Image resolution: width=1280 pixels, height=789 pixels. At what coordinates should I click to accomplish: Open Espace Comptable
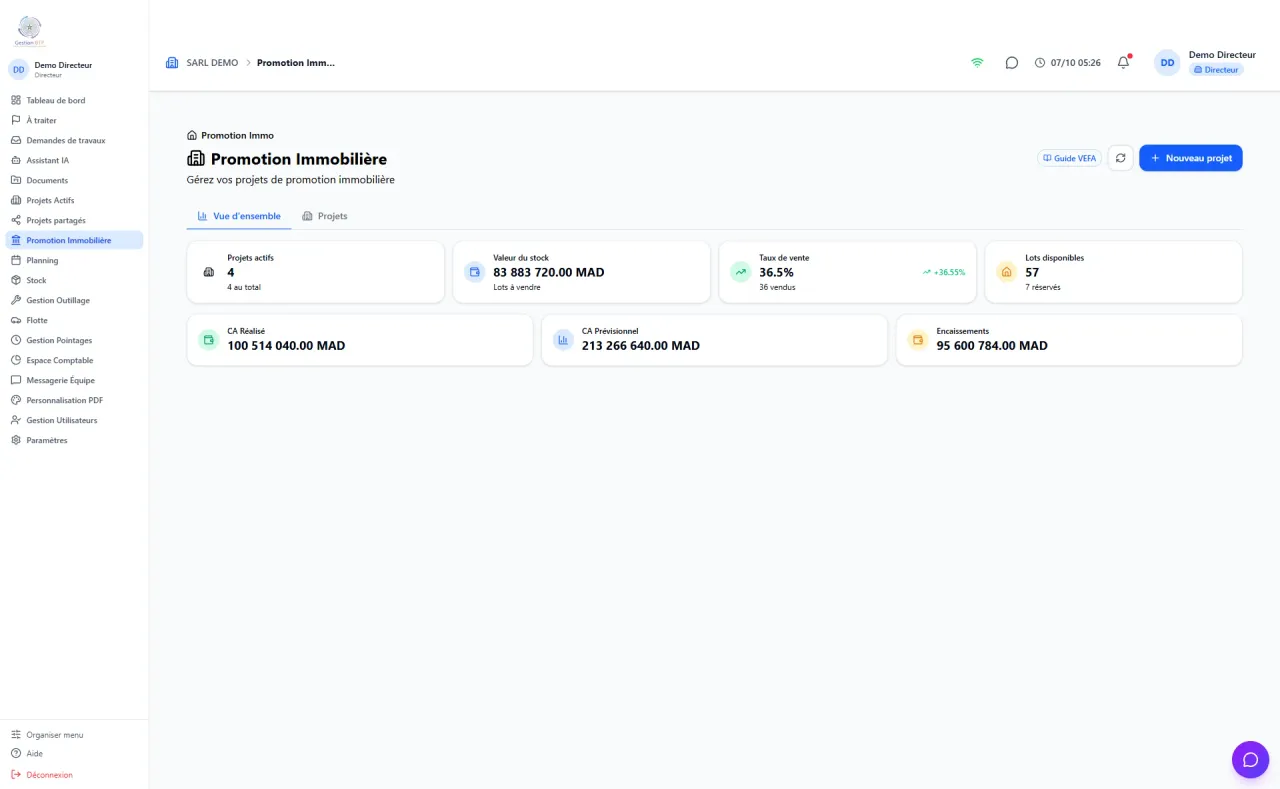point(74,360)
